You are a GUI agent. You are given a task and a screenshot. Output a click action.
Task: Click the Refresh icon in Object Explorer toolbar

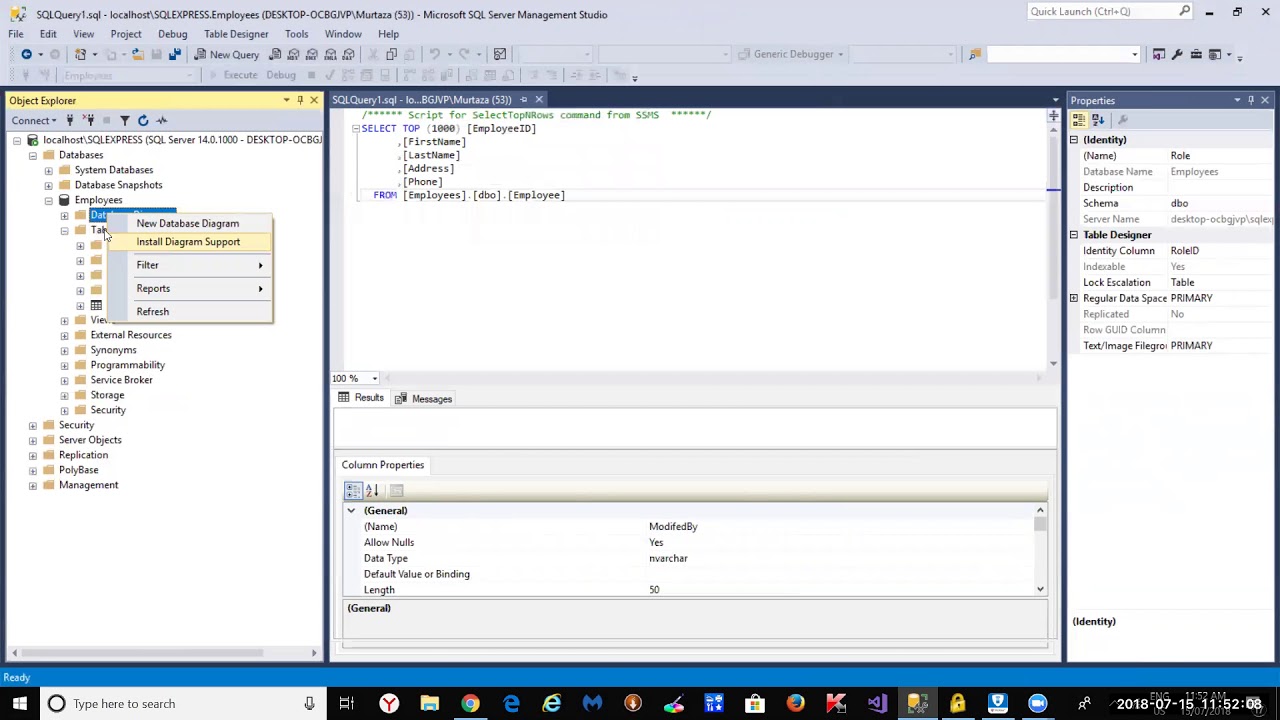click(x=143, y=120)
